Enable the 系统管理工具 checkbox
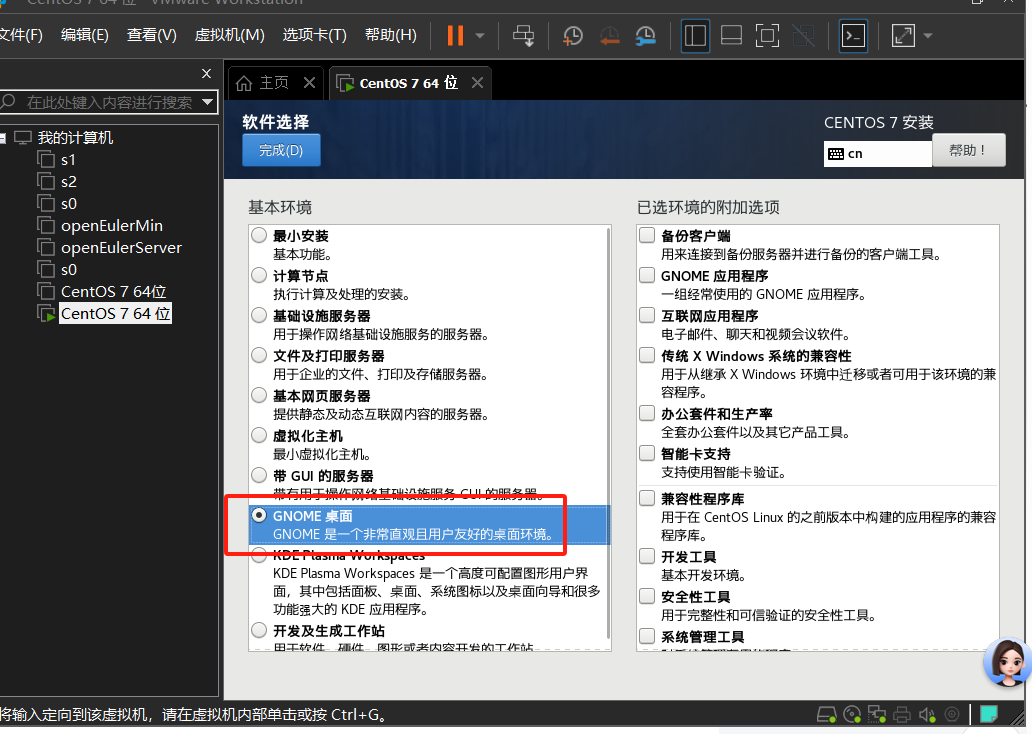 (x=648, y=637)
